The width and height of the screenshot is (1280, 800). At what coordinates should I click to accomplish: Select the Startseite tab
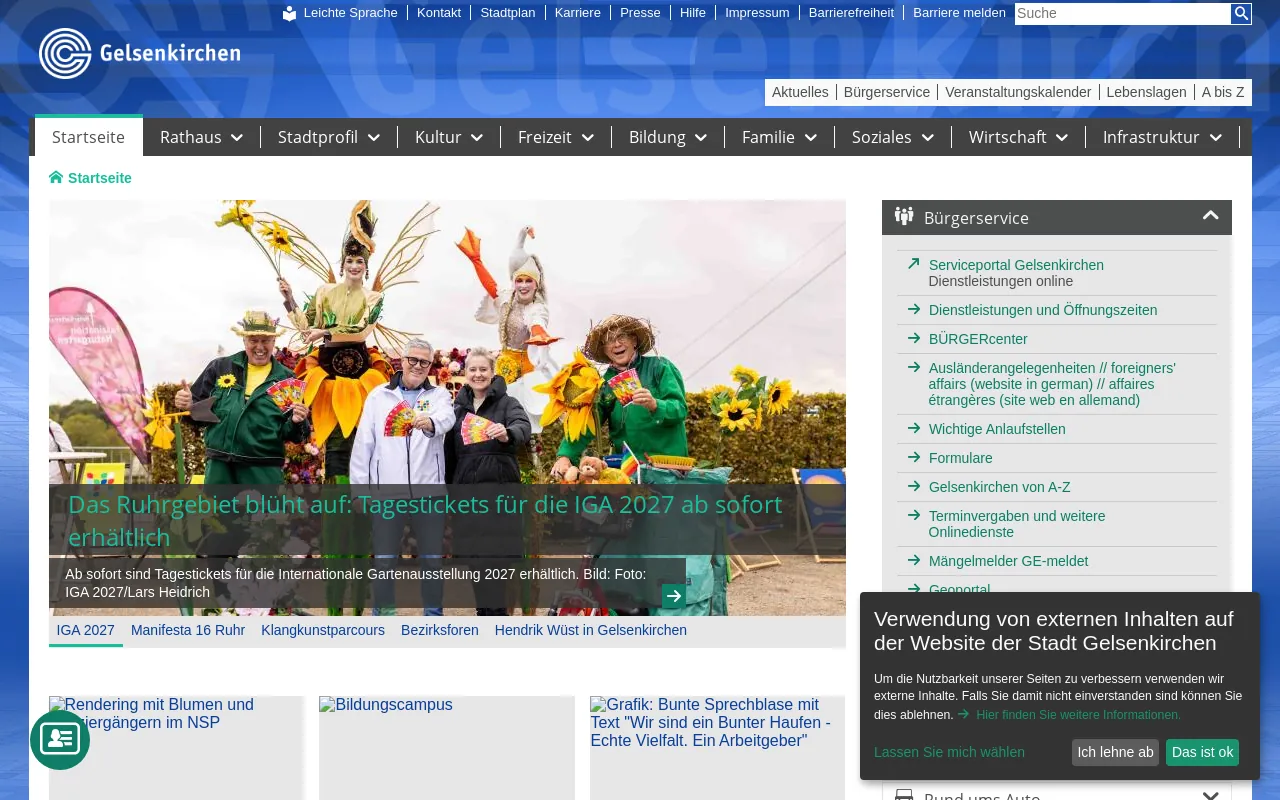click(89, 137)
